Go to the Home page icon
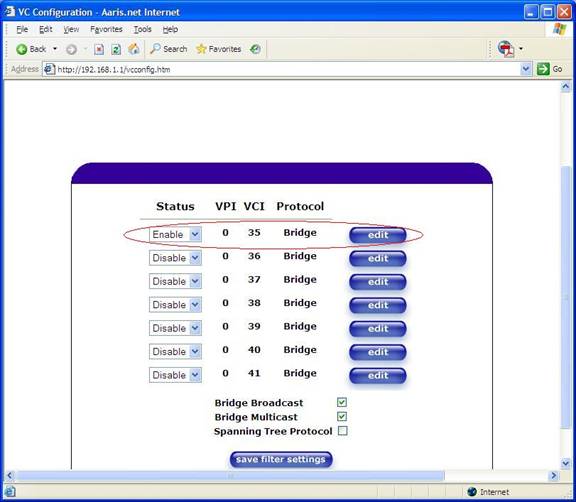This screenshot has height=502, width=576. pyautogui.click(x=134, y=49)
